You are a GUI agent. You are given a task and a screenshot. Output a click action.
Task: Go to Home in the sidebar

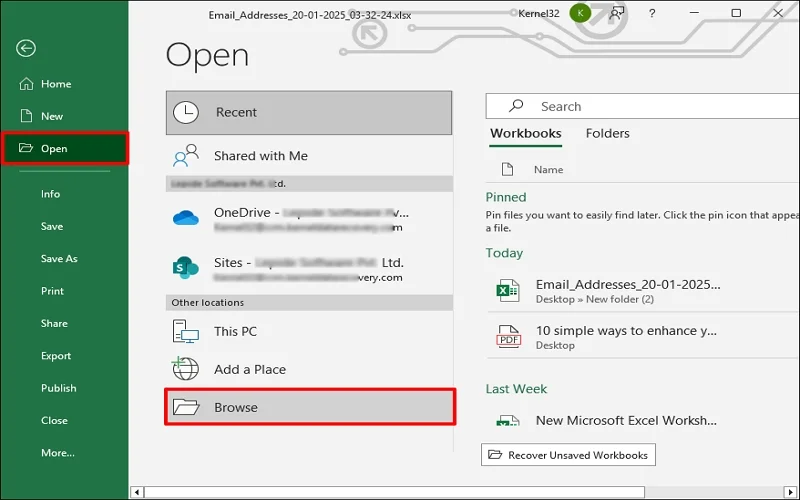point(64,84)
